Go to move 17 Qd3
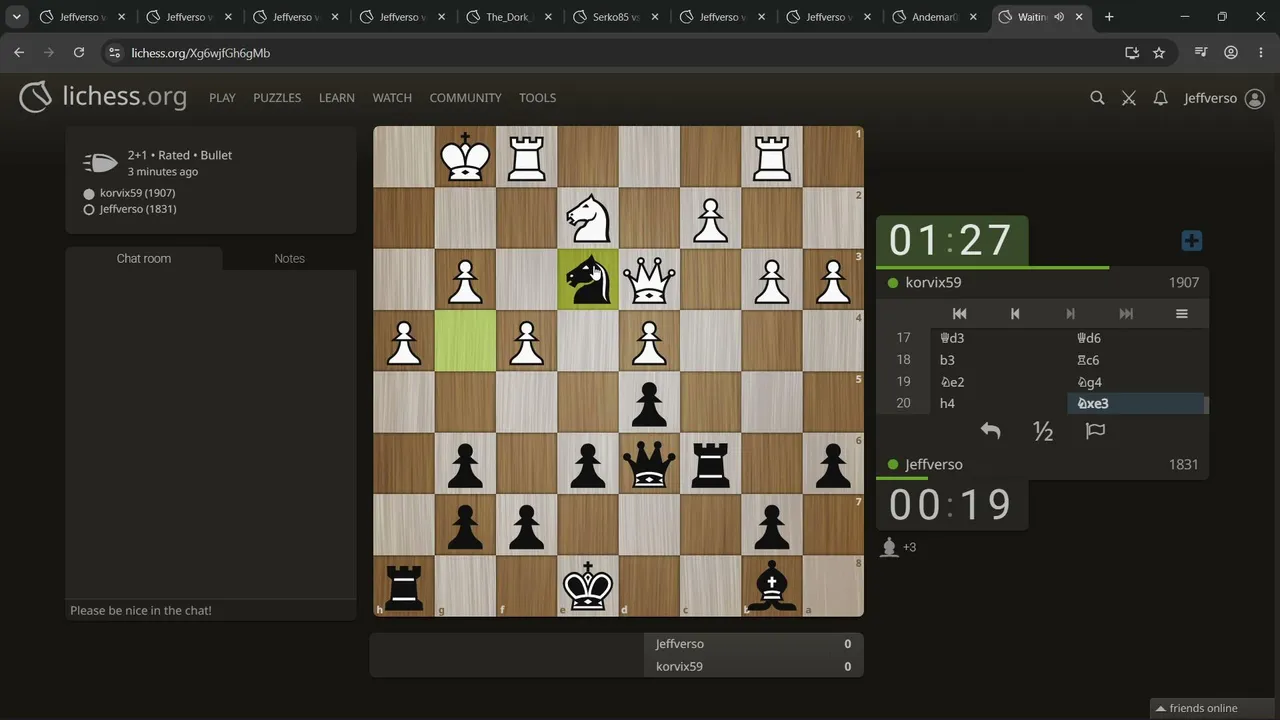 (x=999, y=338)
